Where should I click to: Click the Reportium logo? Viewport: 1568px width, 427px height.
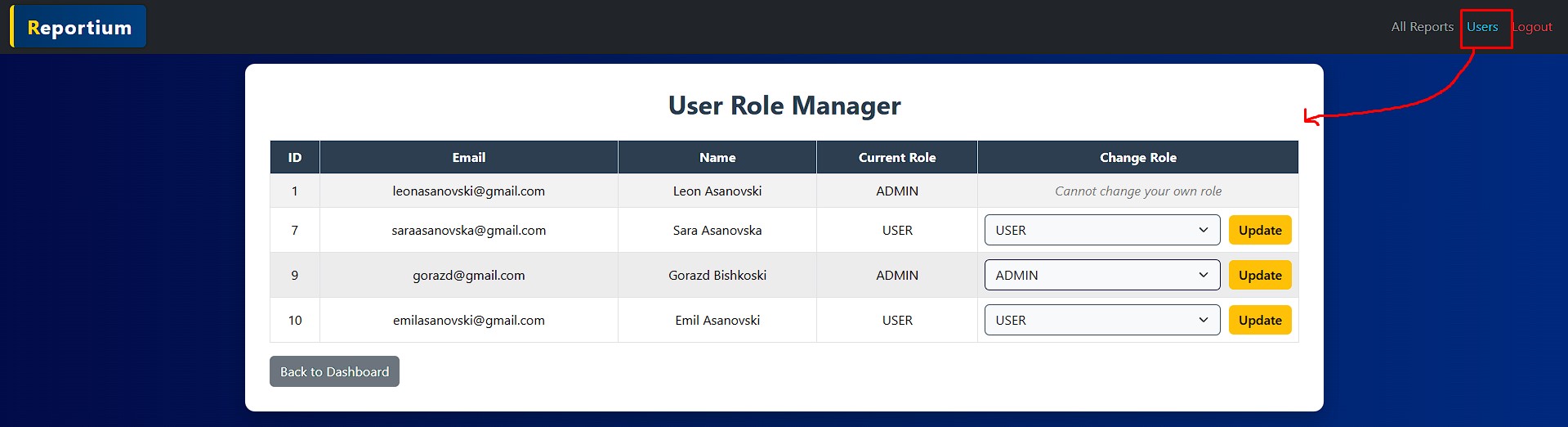(x=79, y=27)
